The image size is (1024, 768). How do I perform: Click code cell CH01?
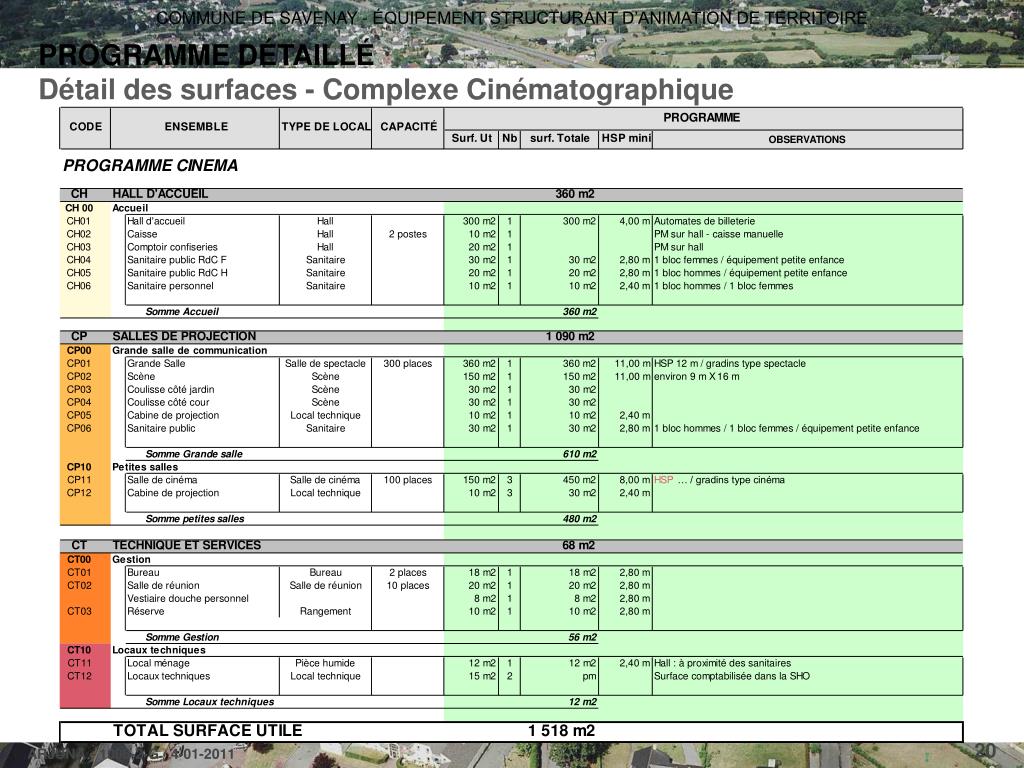click(x=78, y=221)
